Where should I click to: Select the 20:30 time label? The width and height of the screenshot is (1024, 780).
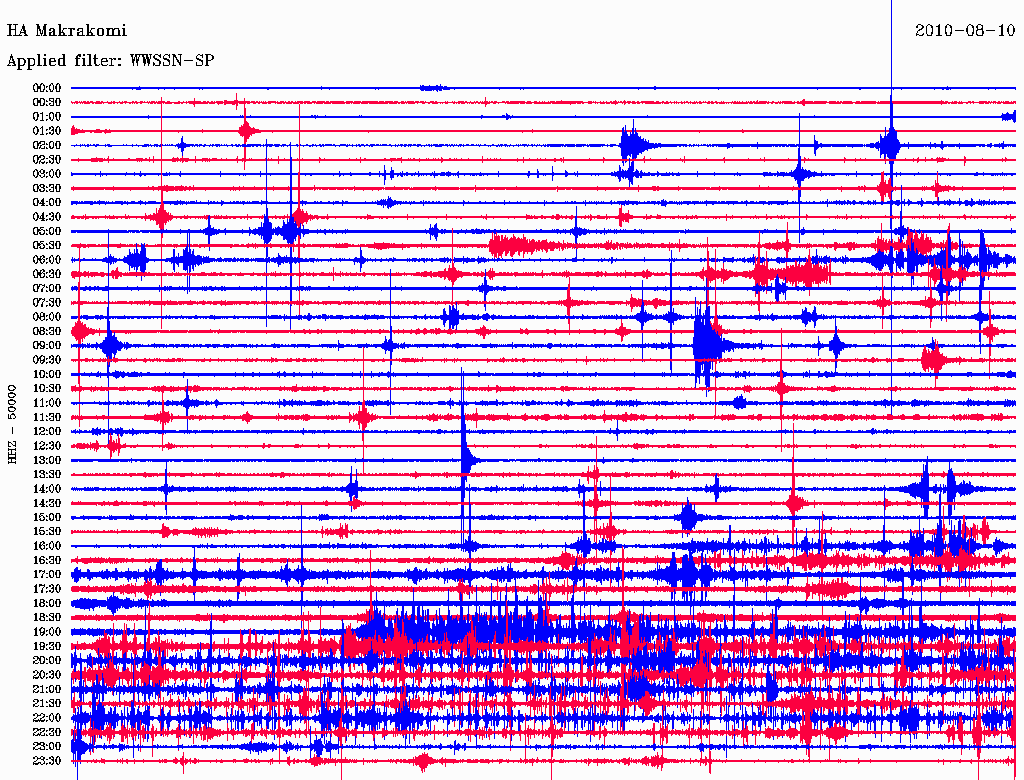(x=46, y=675)
